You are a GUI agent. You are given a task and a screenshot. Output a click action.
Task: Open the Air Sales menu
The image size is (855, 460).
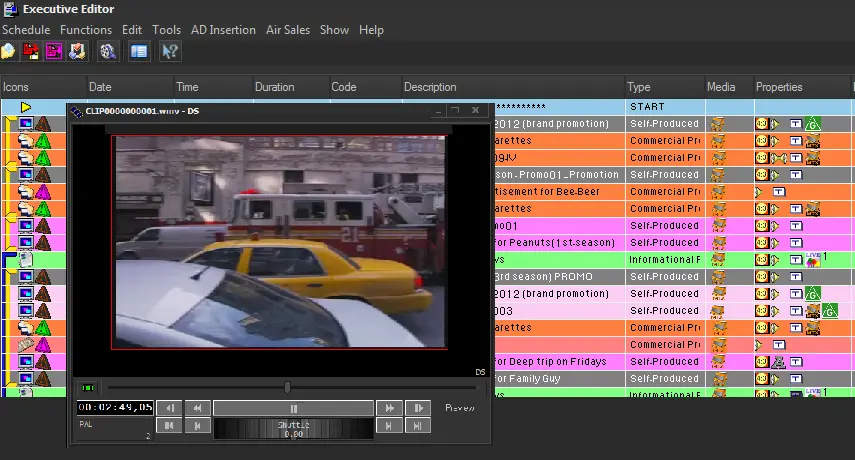[289, 30]
